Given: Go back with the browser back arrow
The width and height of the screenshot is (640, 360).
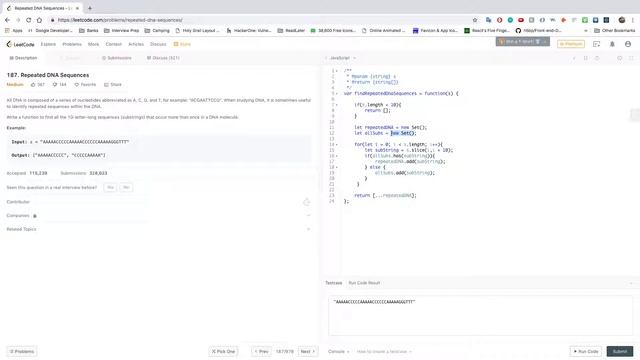Looking at the screenshot, I should coord(7,20).
